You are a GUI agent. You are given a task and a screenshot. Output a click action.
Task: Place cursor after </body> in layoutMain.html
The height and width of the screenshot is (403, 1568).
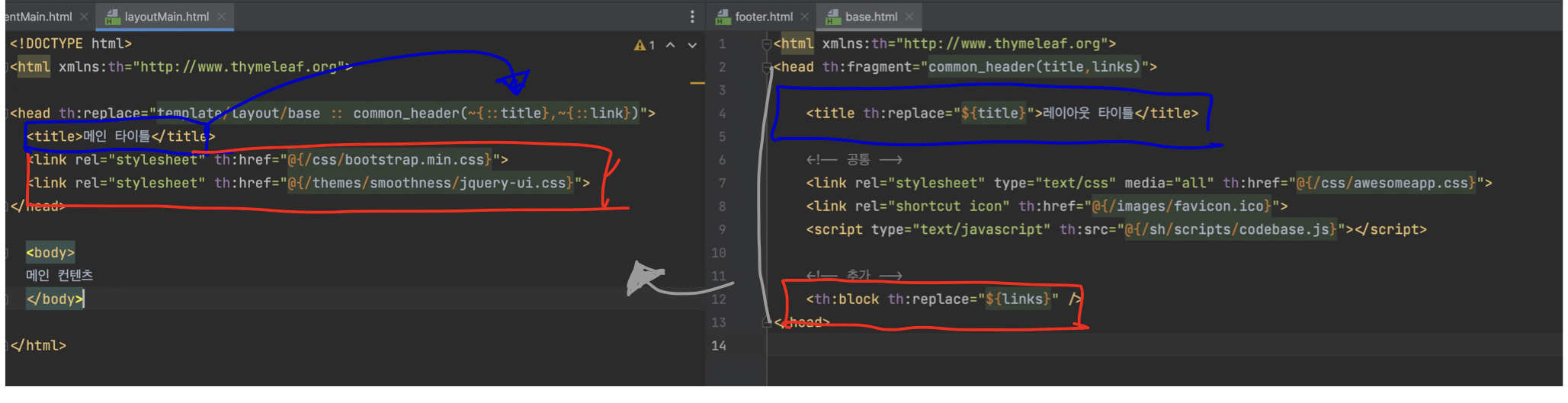pyautogui.click(x=84, y=299)
